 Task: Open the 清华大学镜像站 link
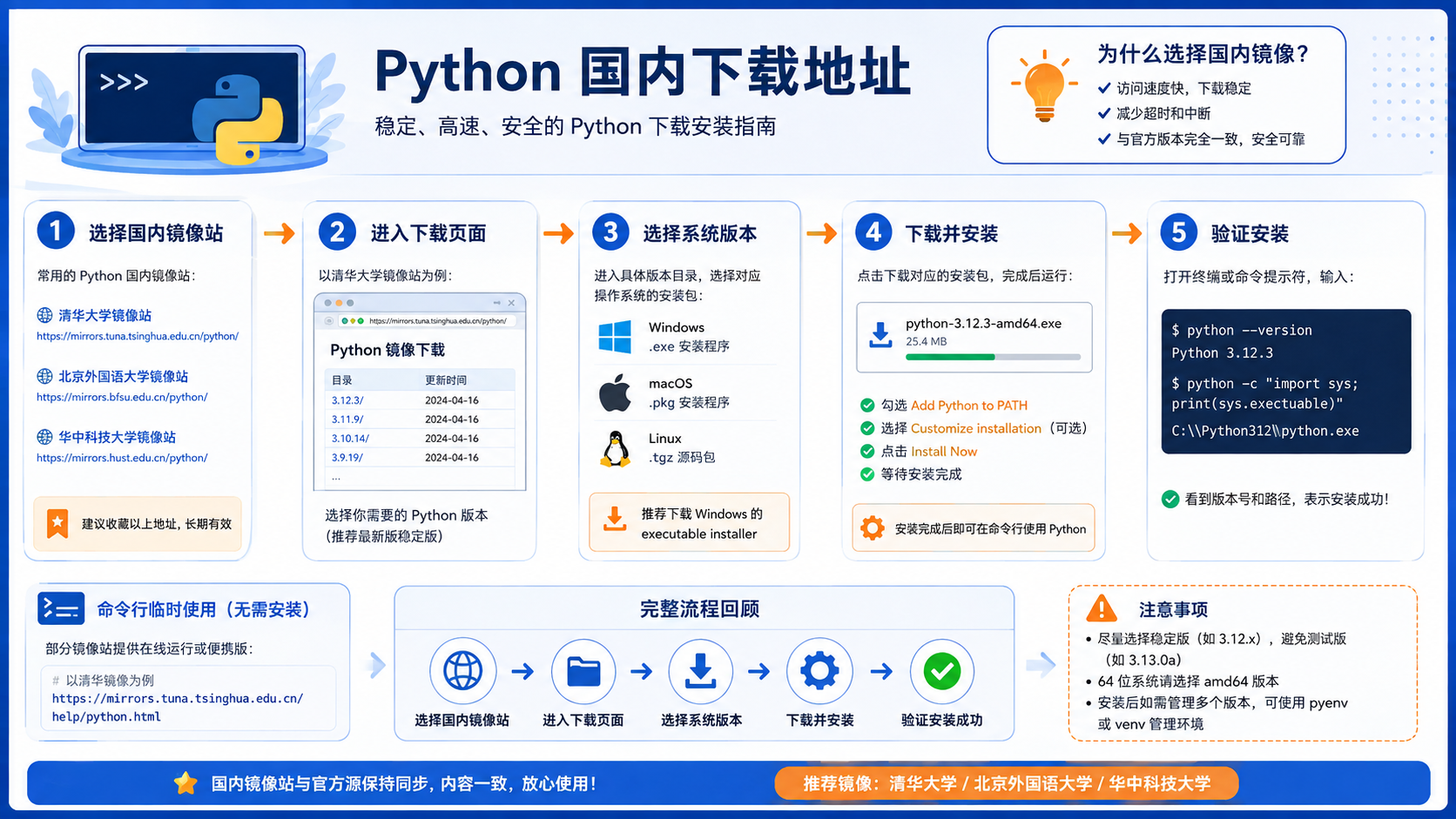tap(104, 315)
